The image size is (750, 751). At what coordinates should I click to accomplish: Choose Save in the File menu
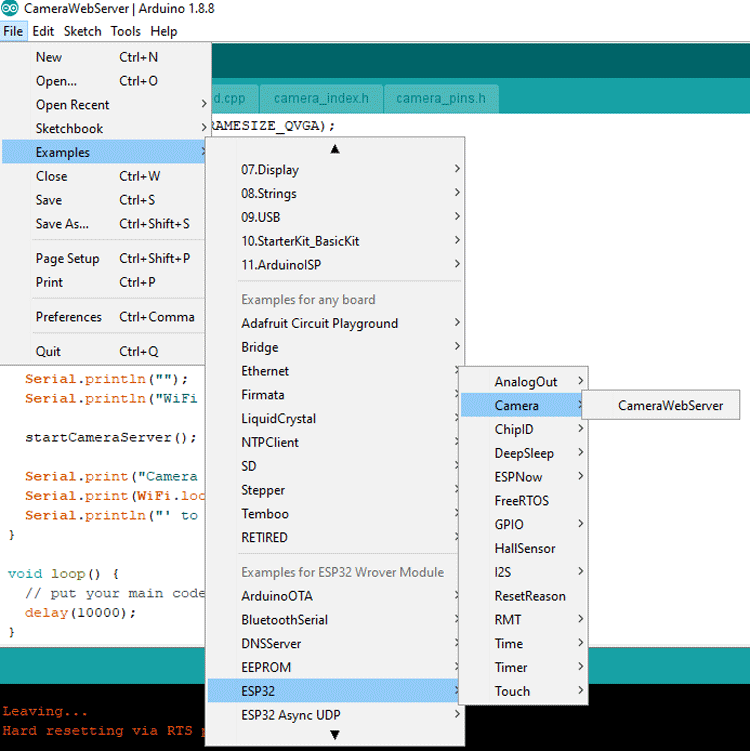(x=104, y=200)
